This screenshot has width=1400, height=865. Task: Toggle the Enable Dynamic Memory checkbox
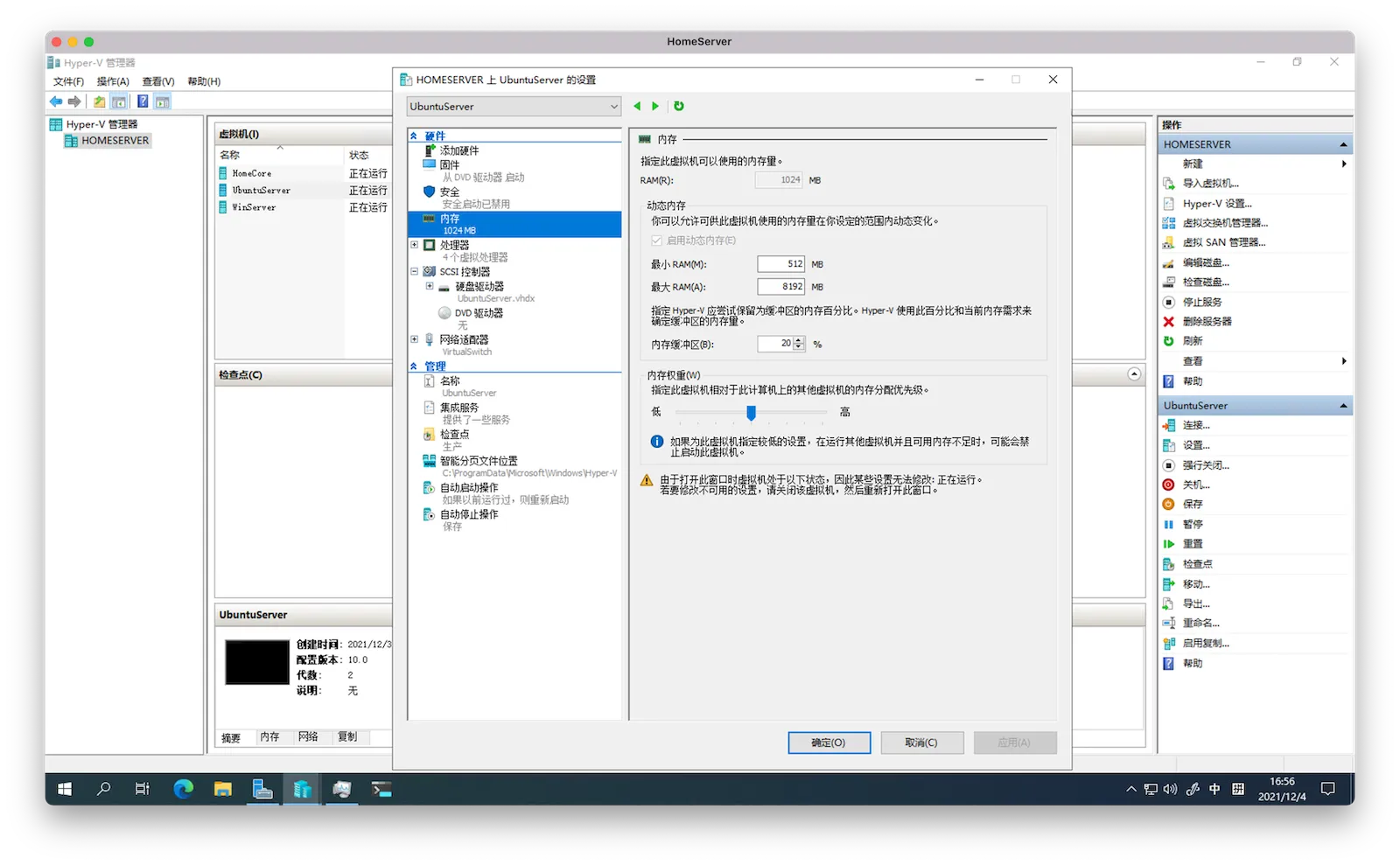(656, 241)
